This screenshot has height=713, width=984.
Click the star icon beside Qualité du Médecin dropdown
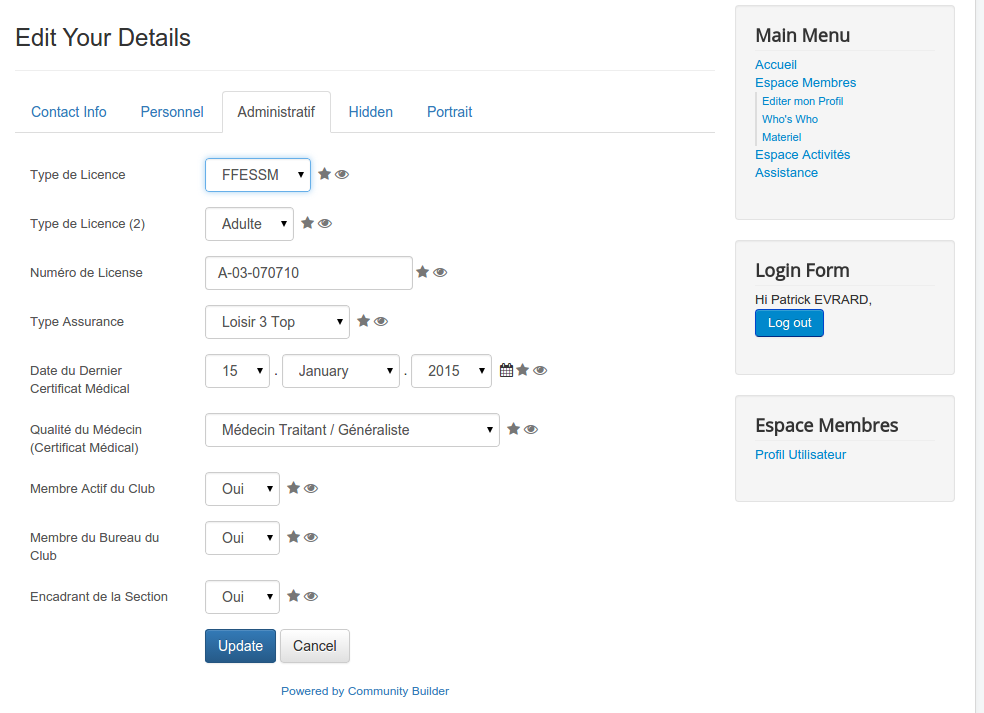point(513,429)
